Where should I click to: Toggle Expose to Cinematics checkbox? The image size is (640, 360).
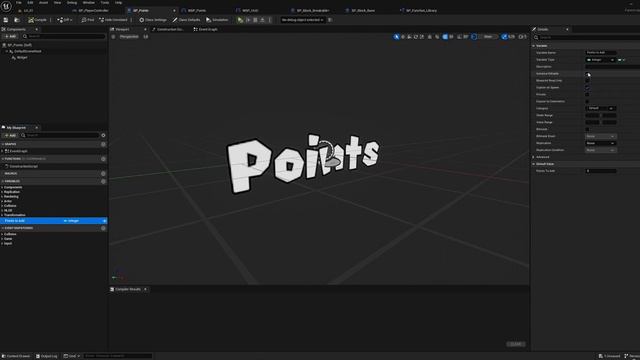coord(587,101)
